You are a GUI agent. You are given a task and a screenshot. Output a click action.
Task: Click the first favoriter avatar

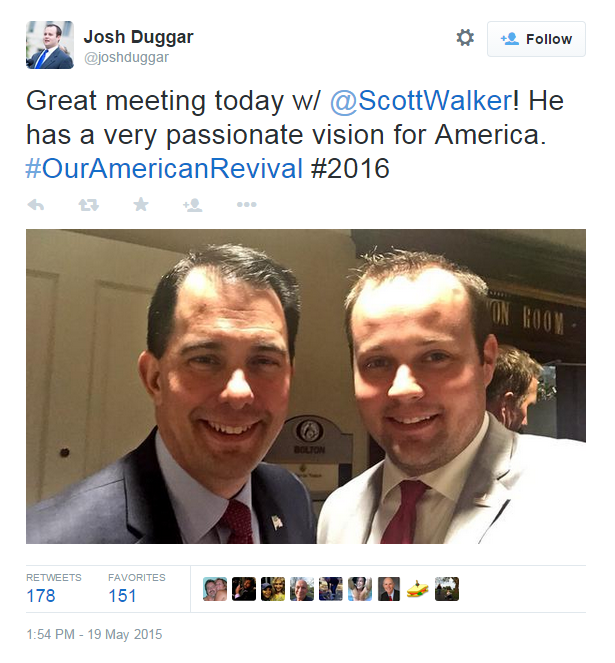(215, 589)
